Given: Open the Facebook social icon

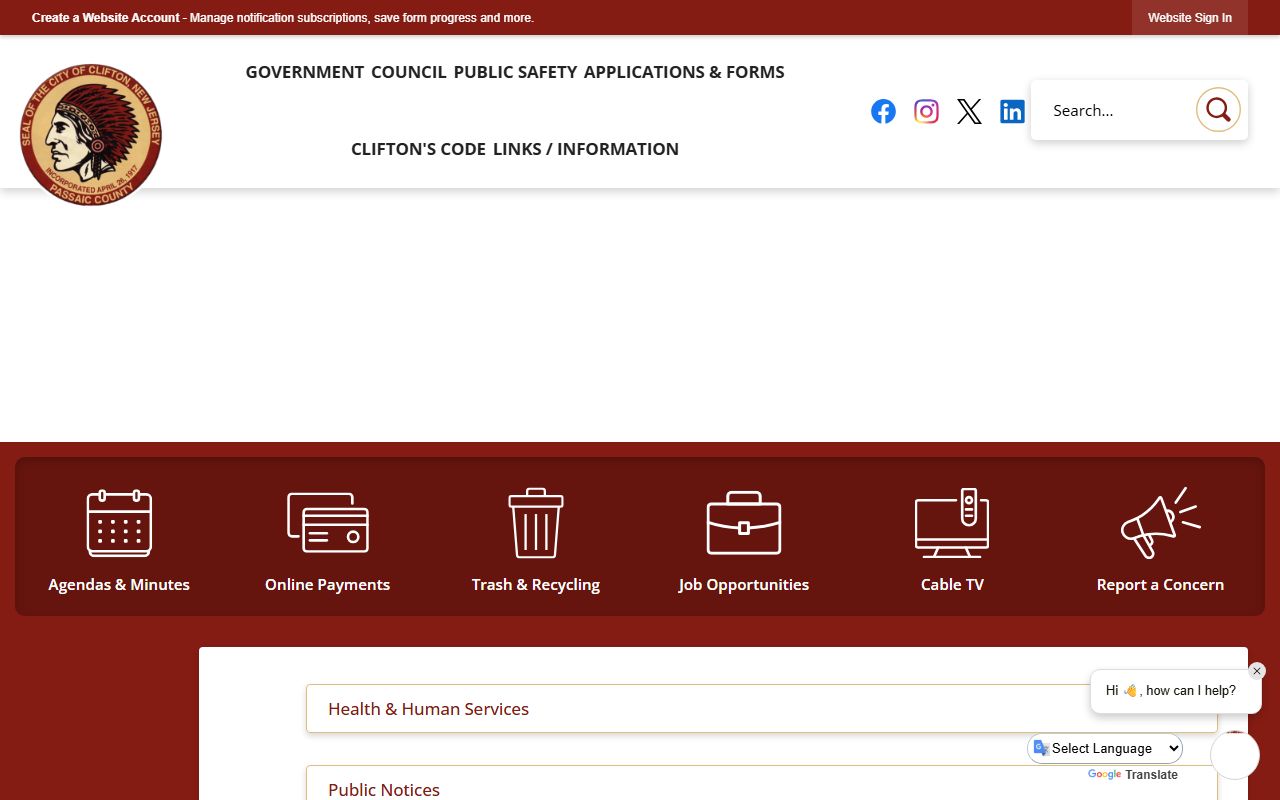Looking at the screenshot, I should [883, 111].
